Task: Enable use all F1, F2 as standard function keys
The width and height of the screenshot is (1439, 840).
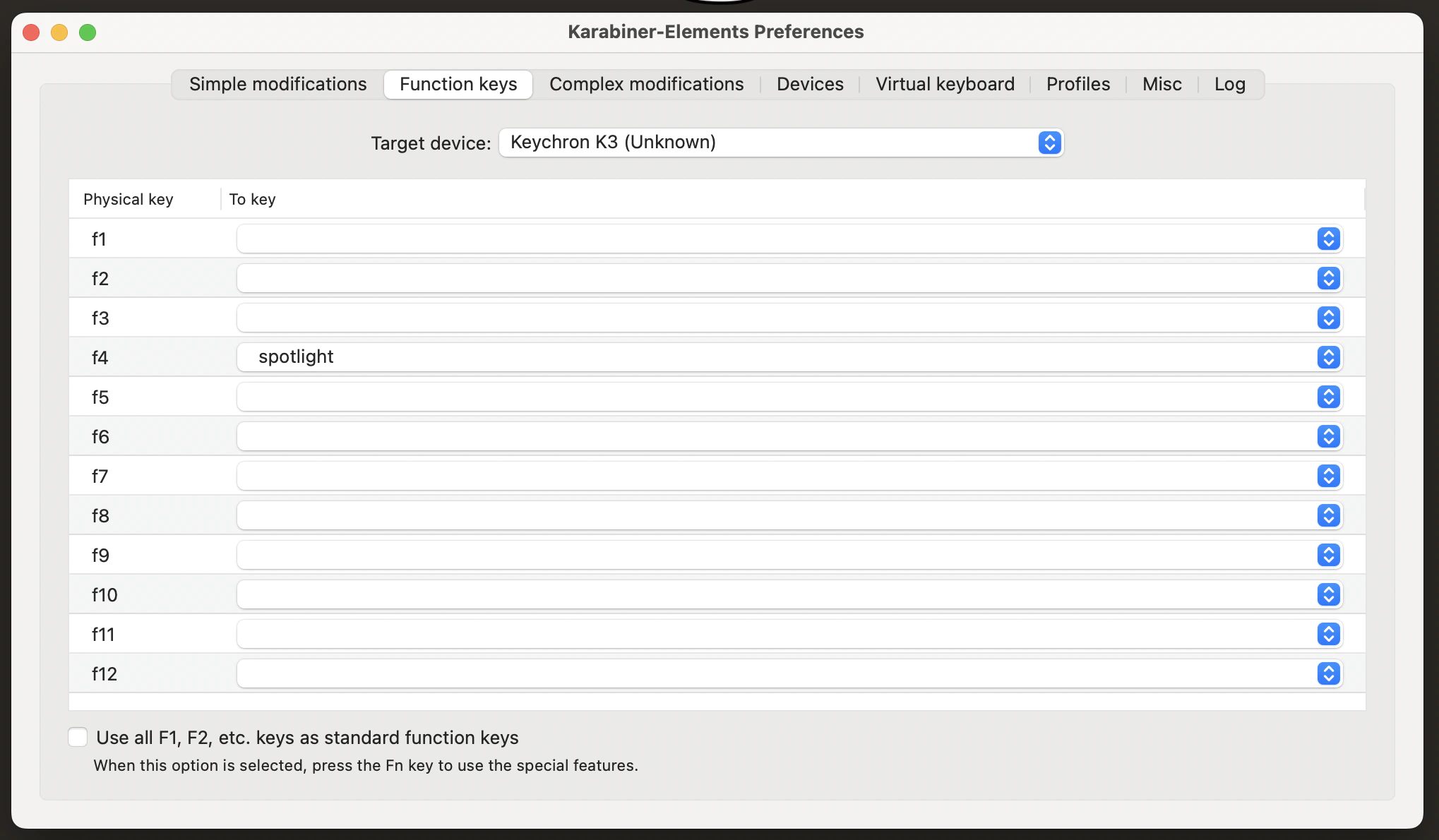Action: point(78,737)
